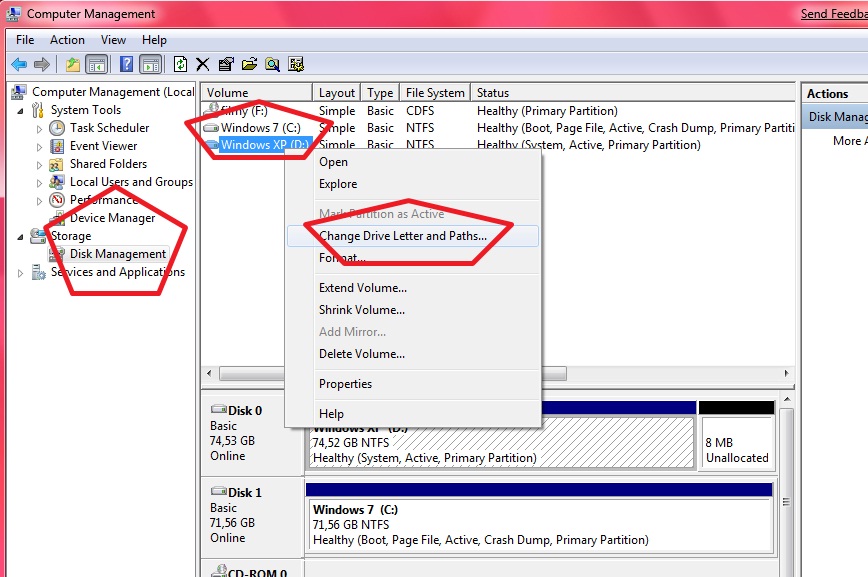Collapse the Storage tree node
This screenshot has width=868, height=577.
20,237
